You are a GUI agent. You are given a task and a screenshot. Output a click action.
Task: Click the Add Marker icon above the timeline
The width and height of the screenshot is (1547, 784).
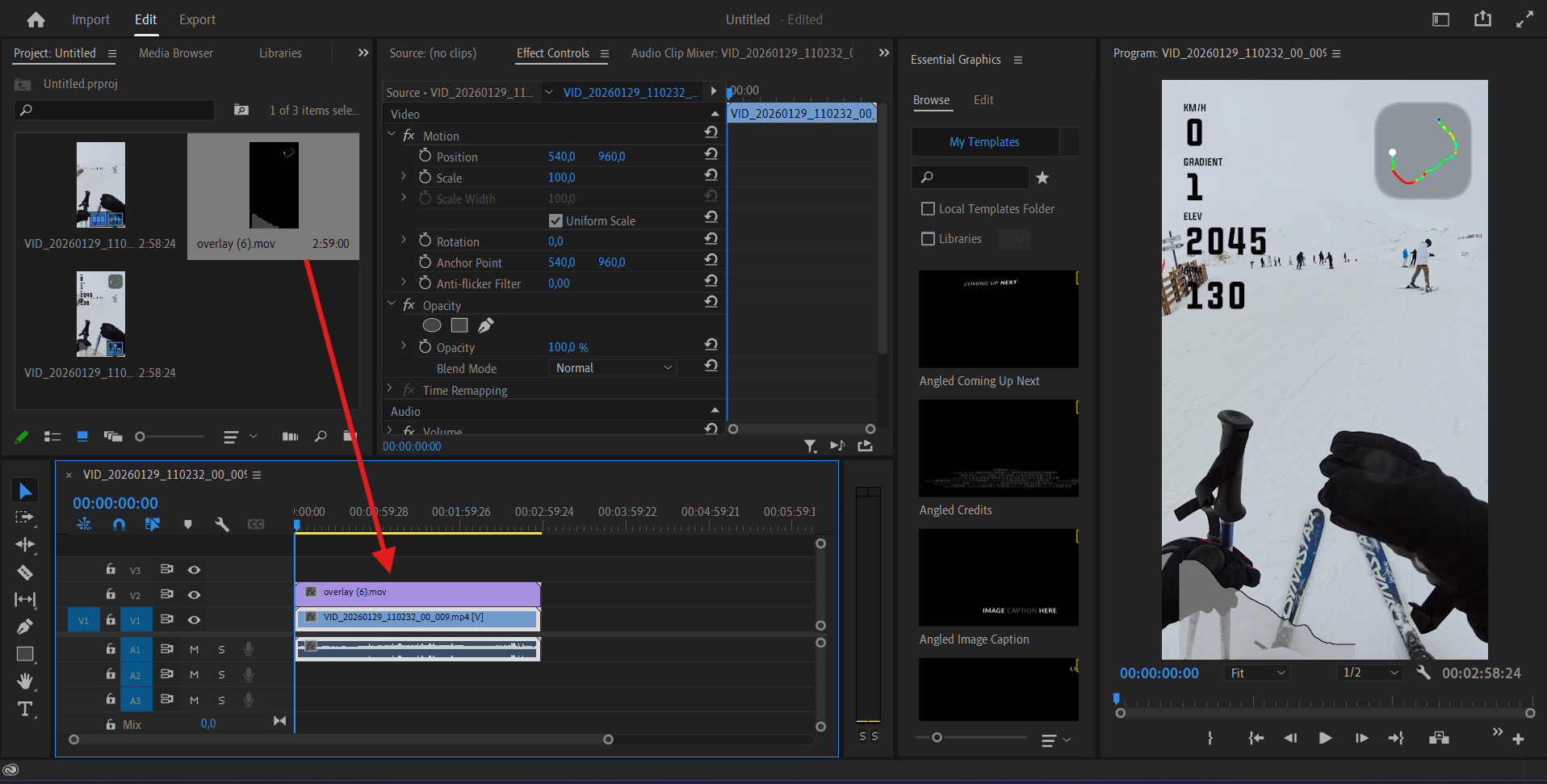(x=188, y=524)
